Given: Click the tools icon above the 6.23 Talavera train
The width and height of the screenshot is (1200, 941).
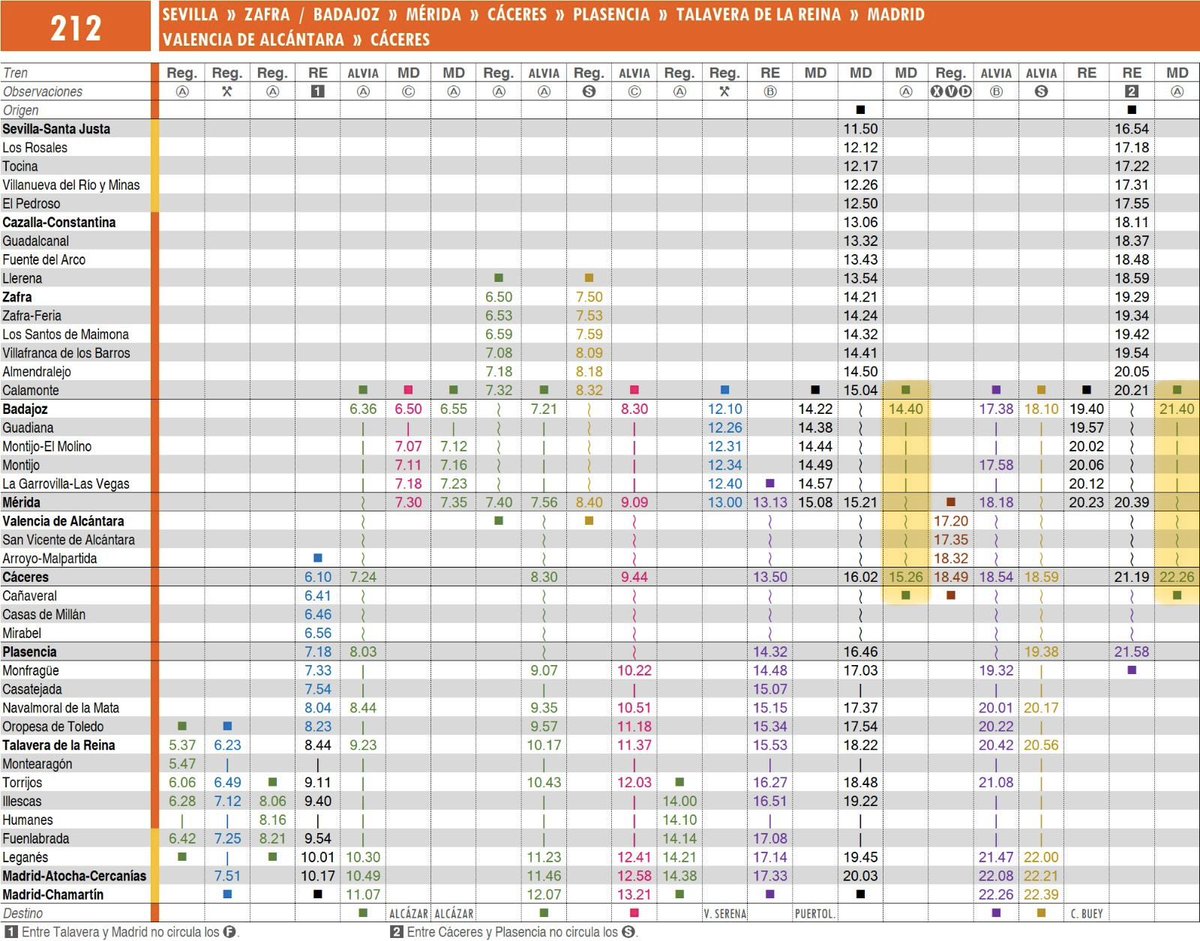Looking at the screenshot, I should click(227, 91).
